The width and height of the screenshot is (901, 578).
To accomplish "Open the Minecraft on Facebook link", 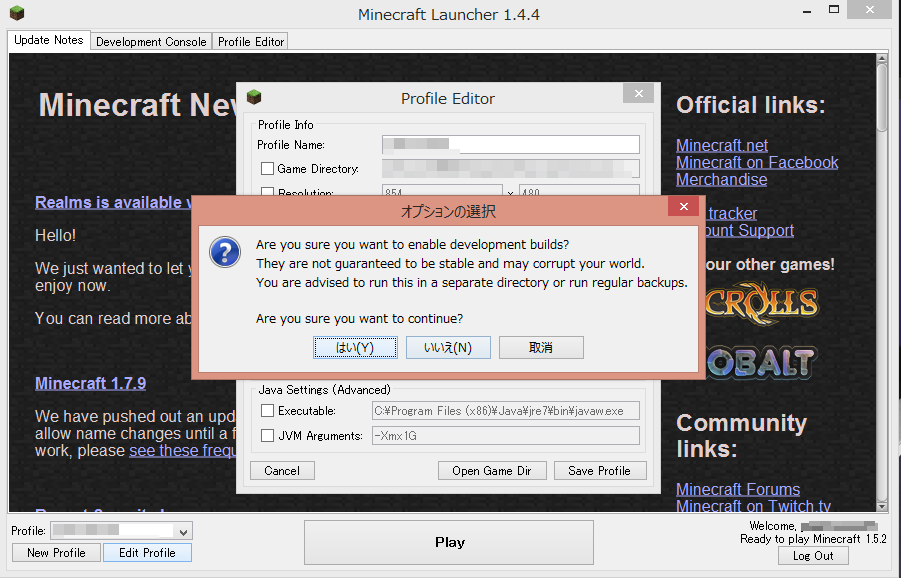I will point(757,163).
